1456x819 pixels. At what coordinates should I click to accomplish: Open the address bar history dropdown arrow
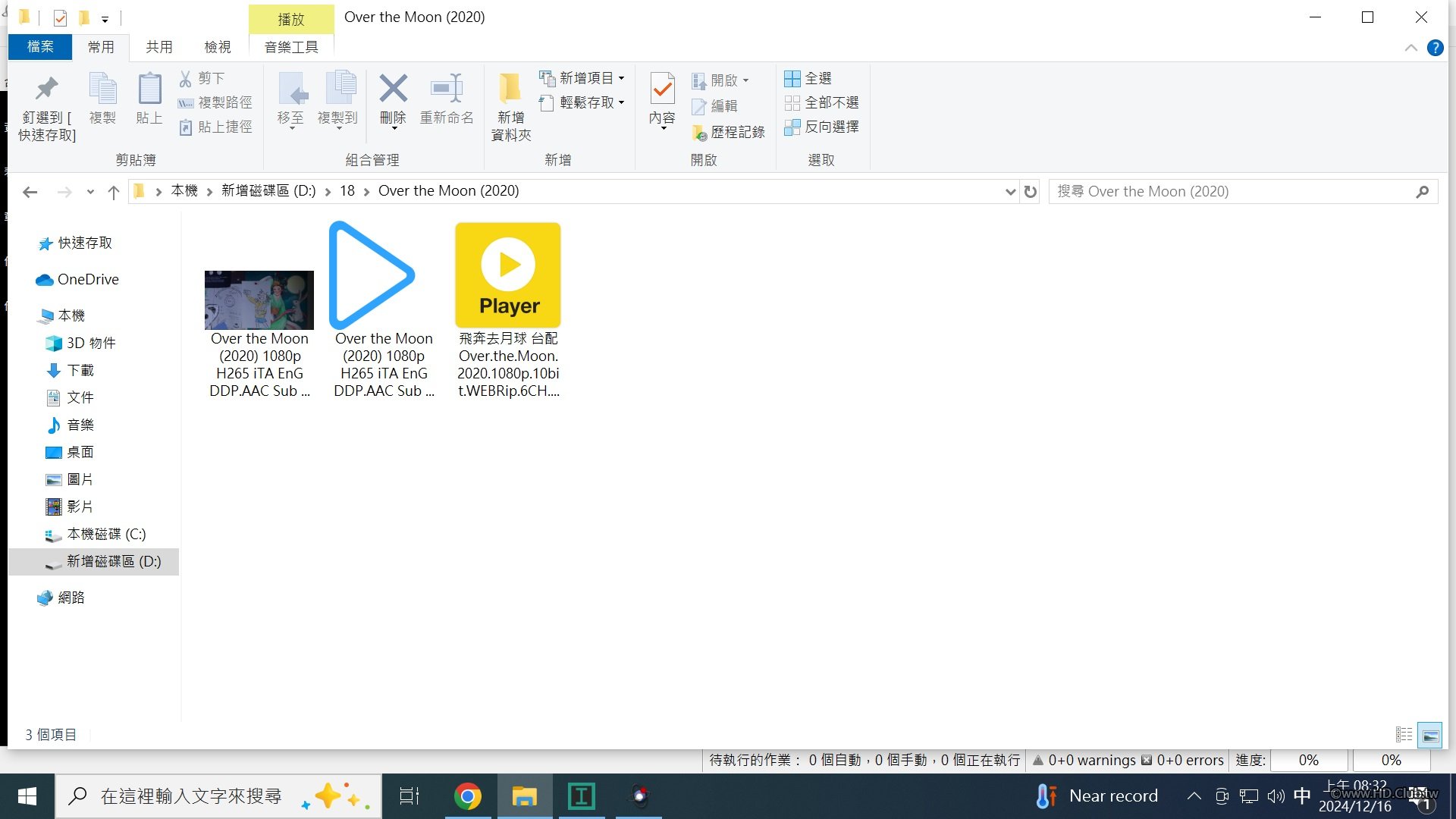coord(1010,192)
